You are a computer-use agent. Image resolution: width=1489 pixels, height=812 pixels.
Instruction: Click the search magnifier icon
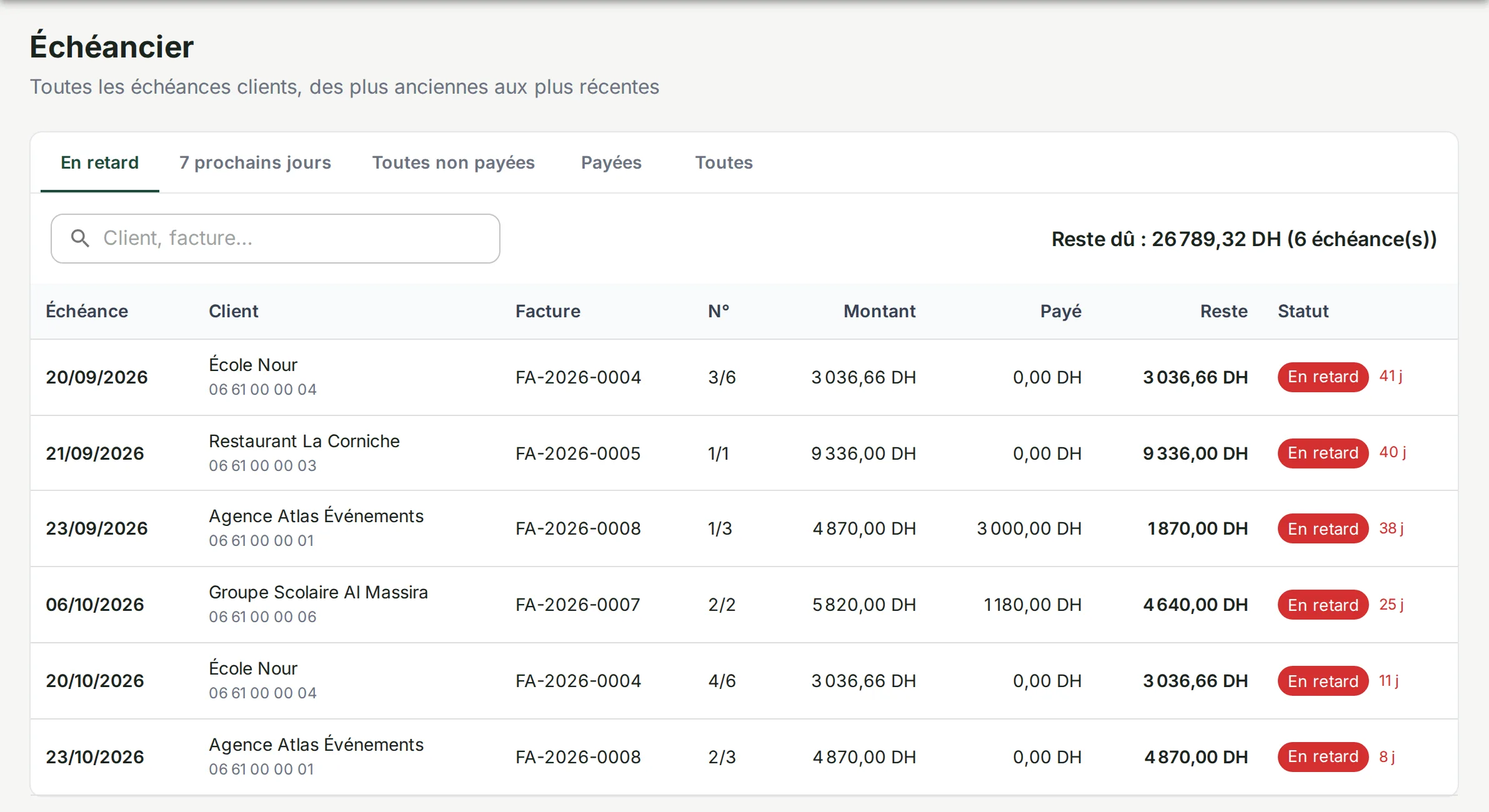pyautogui.click(x=80, y=238)
